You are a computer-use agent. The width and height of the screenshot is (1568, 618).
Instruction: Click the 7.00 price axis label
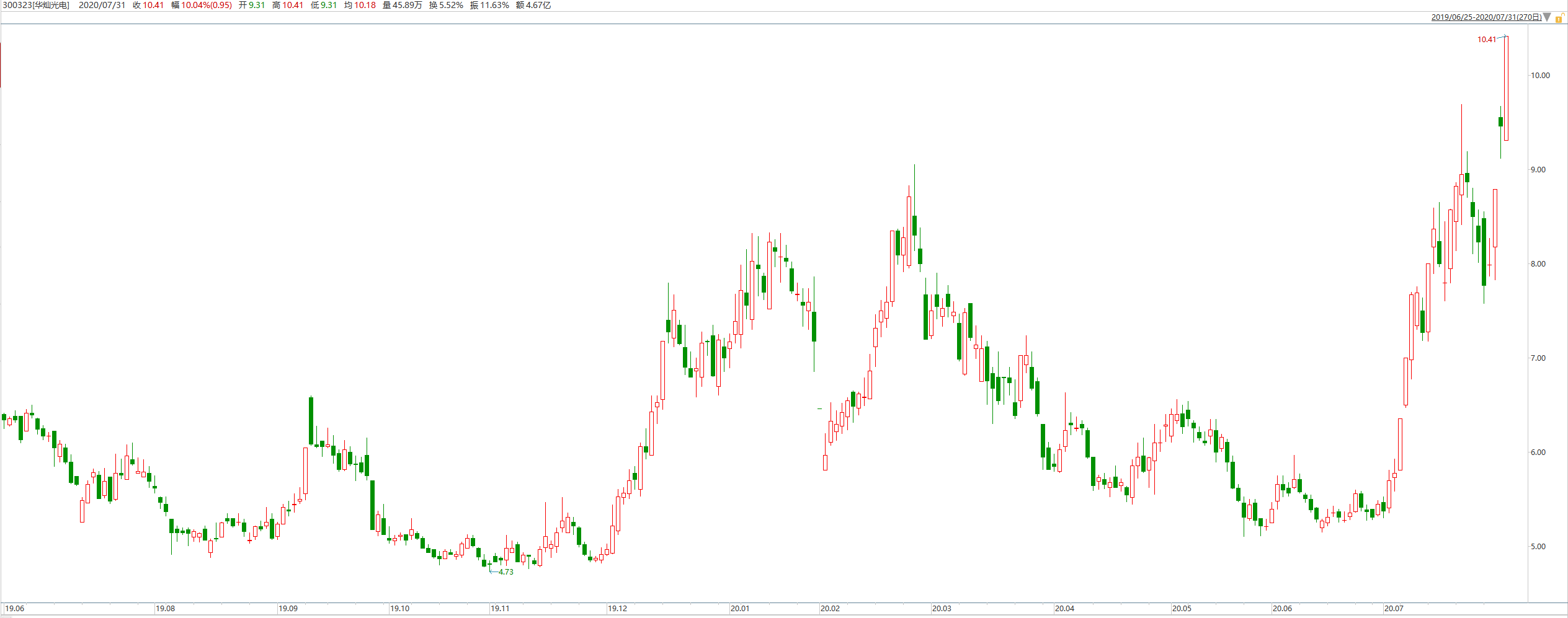[x=1538, y=358]
